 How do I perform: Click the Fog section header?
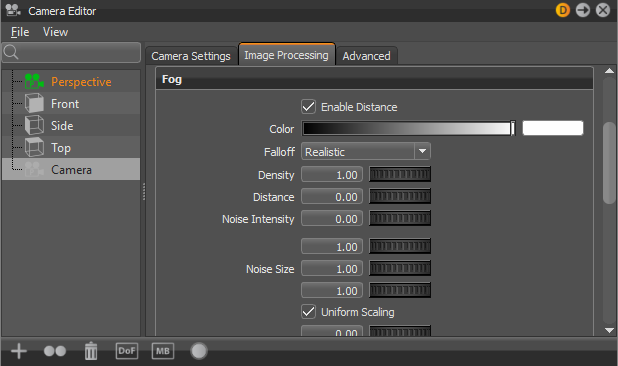(374, 79)
